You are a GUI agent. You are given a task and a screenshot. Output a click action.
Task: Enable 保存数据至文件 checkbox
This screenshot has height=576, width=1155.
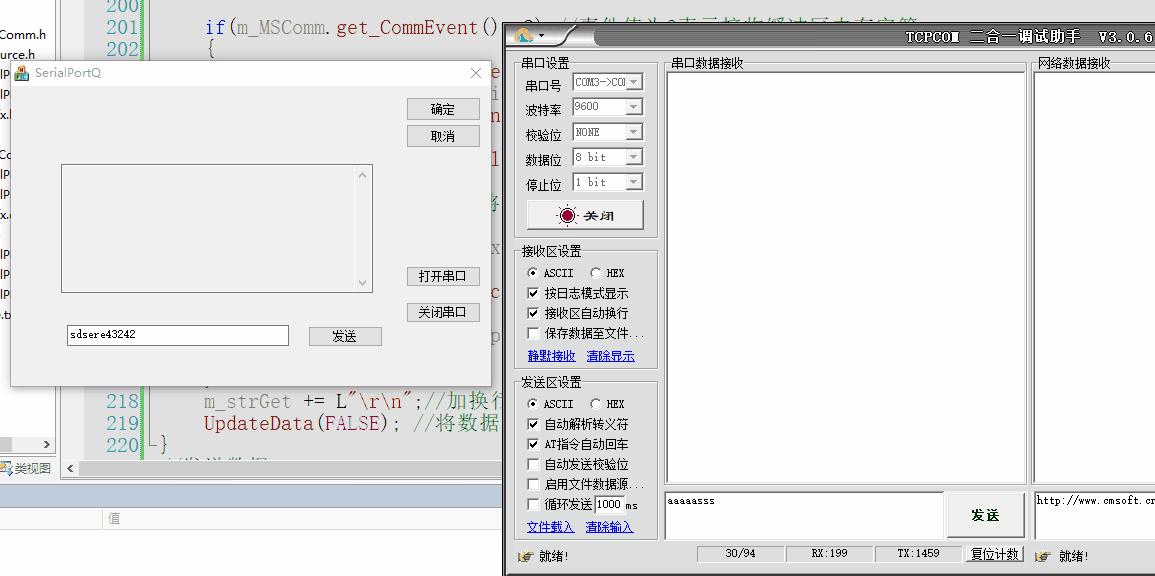click(x=533, y=333)
